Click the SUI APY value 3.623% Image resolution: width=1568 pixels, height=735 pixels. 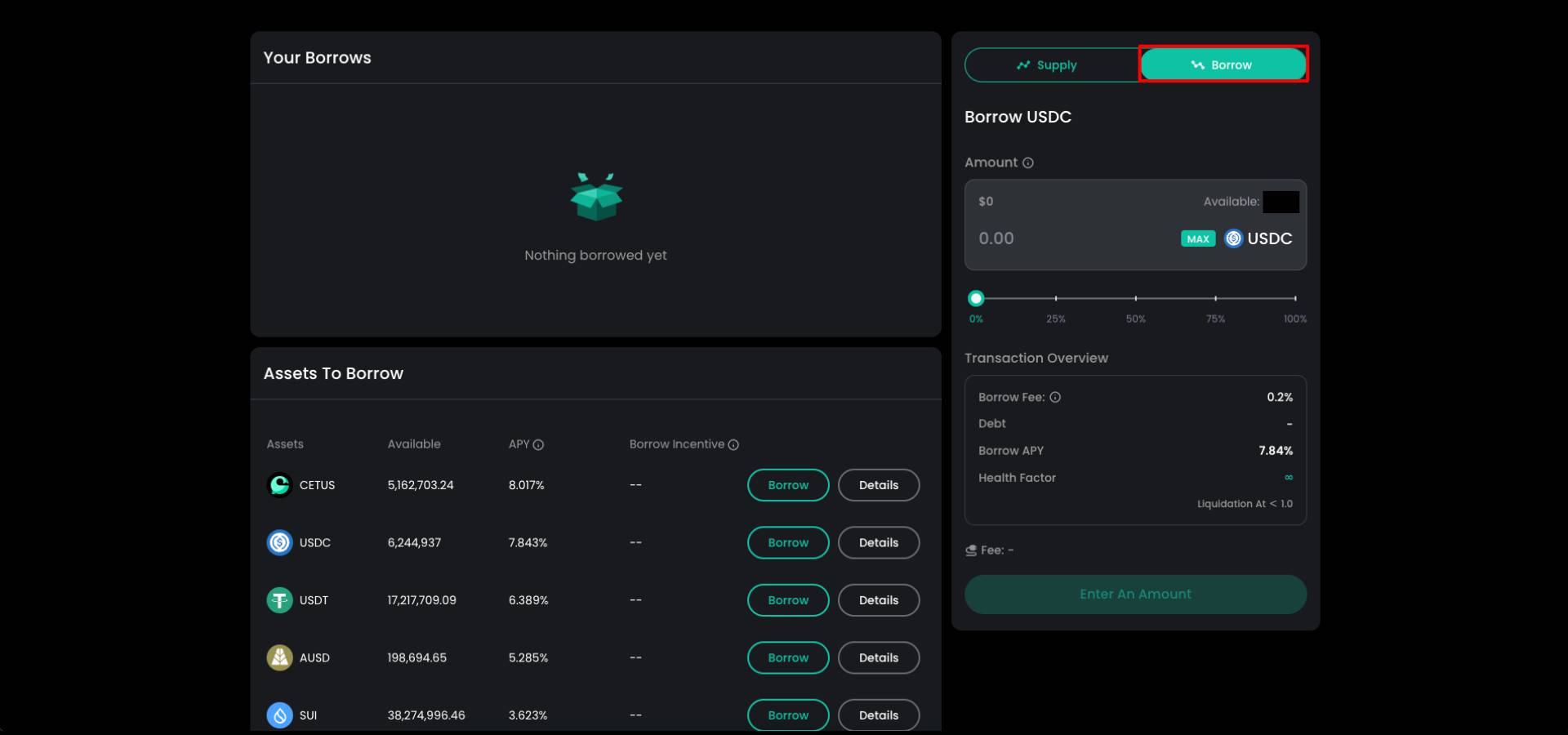(x=528, y=715)
